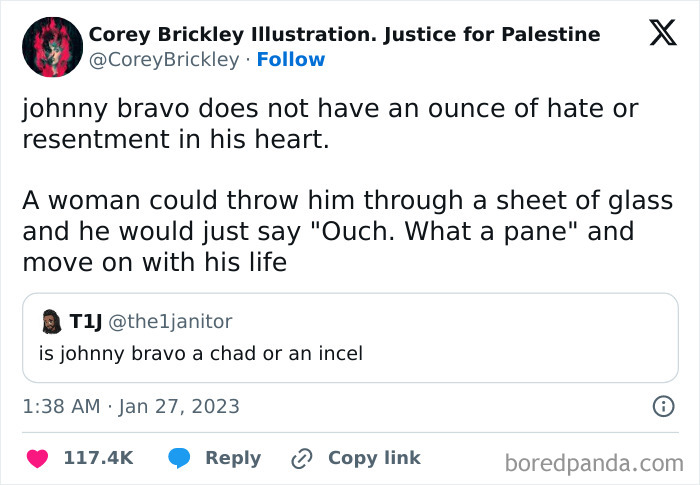Viewport: 700px width, 485px height.
Task: Click the copy link chain icon
Action: coord(301,458)
